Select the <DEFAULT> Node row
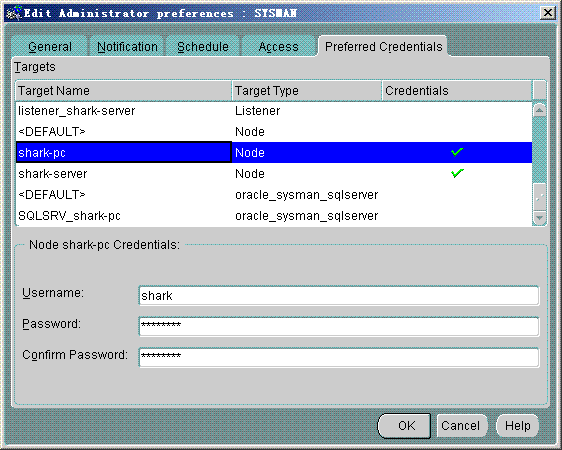This screenshot has height=450, width=562. click(x=274, y=131)
